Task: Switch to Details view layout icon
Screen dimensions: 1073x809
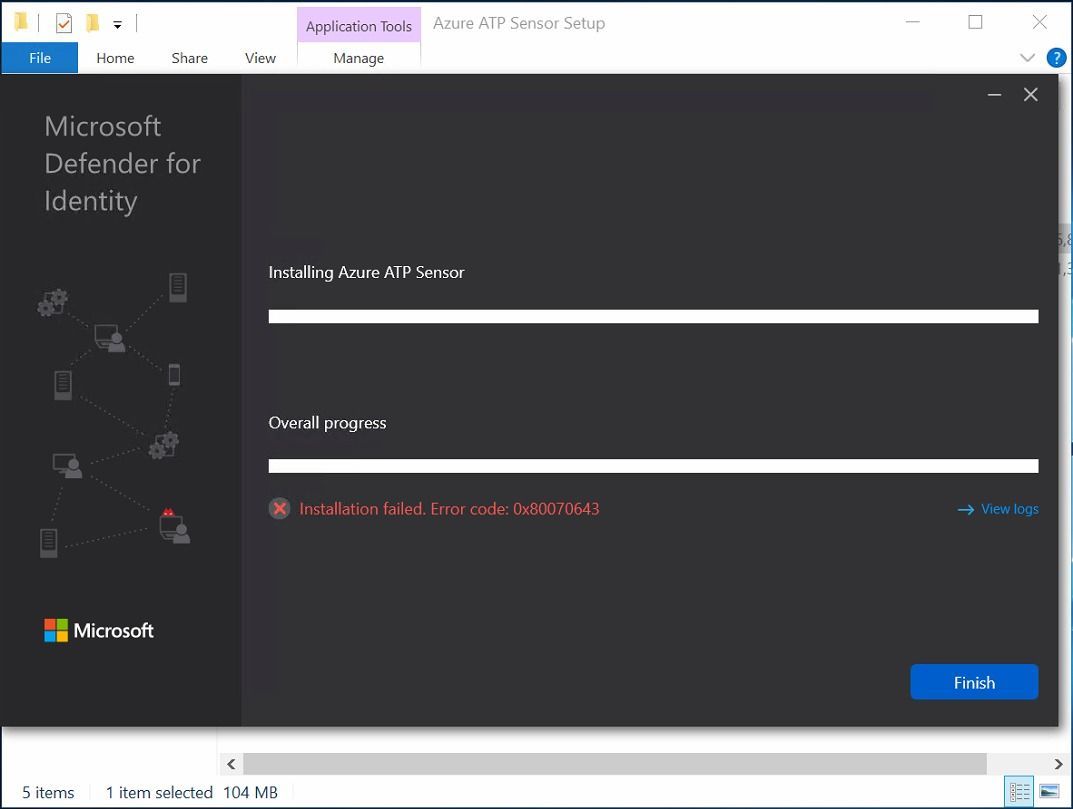Action: point(1019,792)
